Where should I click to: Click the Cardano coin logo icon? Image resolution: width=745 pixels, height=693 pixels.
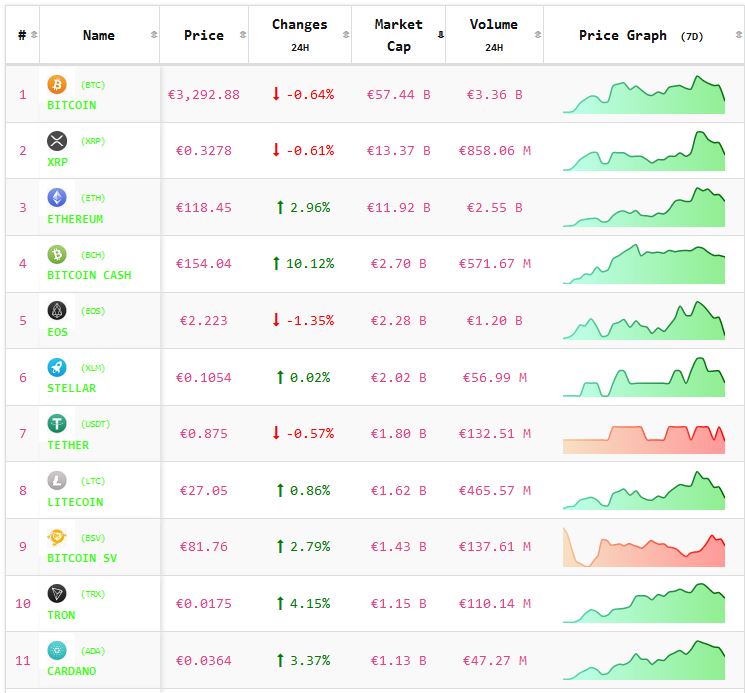tap(57, 650)
